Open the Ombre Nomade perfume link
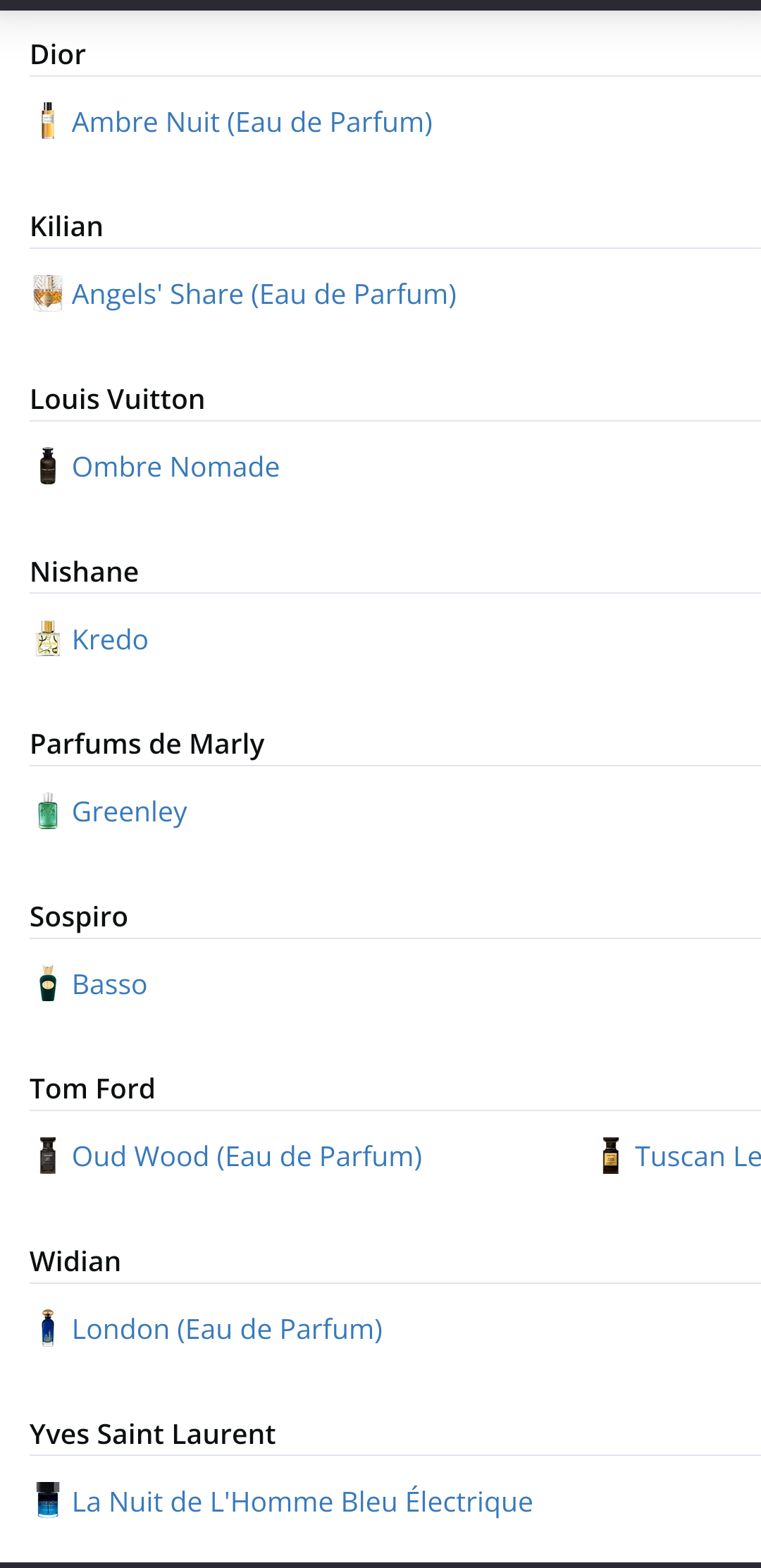761x1568 pixels. coord(176,467)
